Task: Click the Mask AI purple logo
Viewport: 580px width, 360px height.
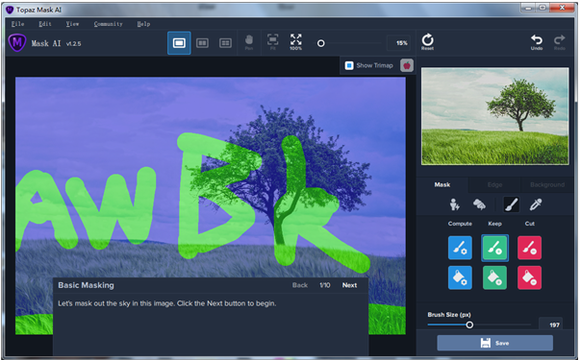Action: coord(17,43)
